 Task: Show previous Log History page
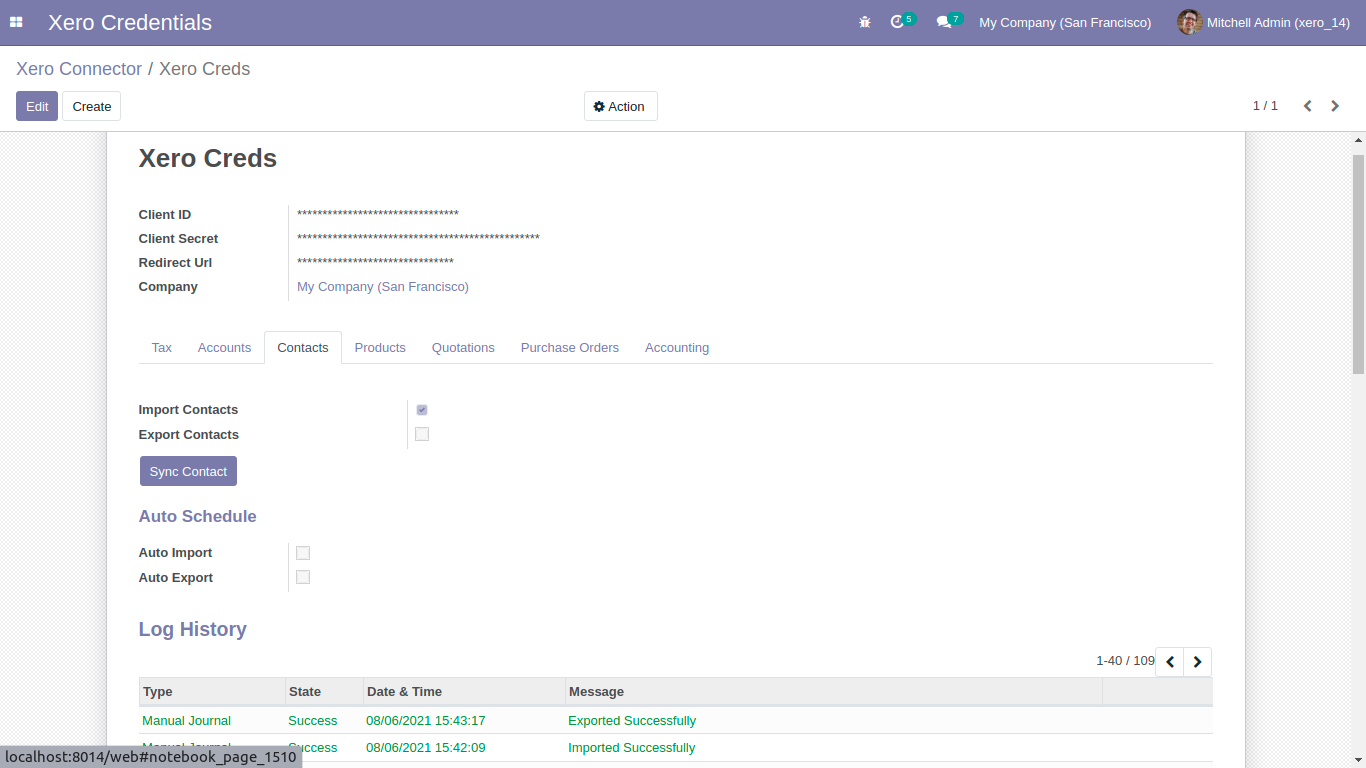[1169, 662]
